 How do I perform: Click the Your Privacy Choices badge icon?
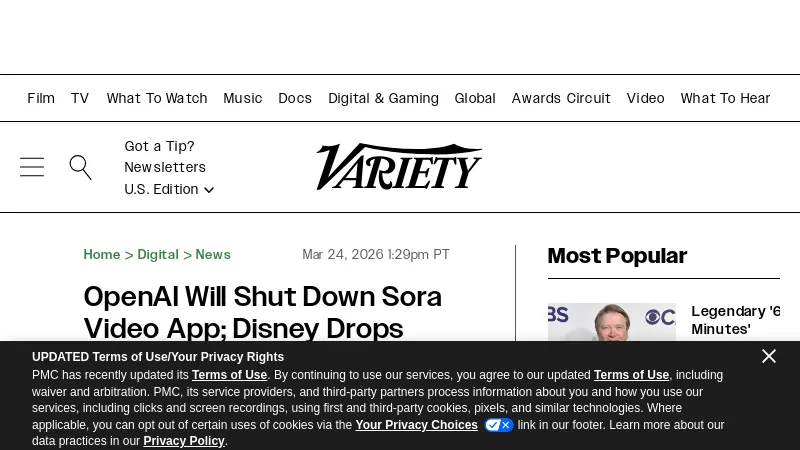(498, 425)
